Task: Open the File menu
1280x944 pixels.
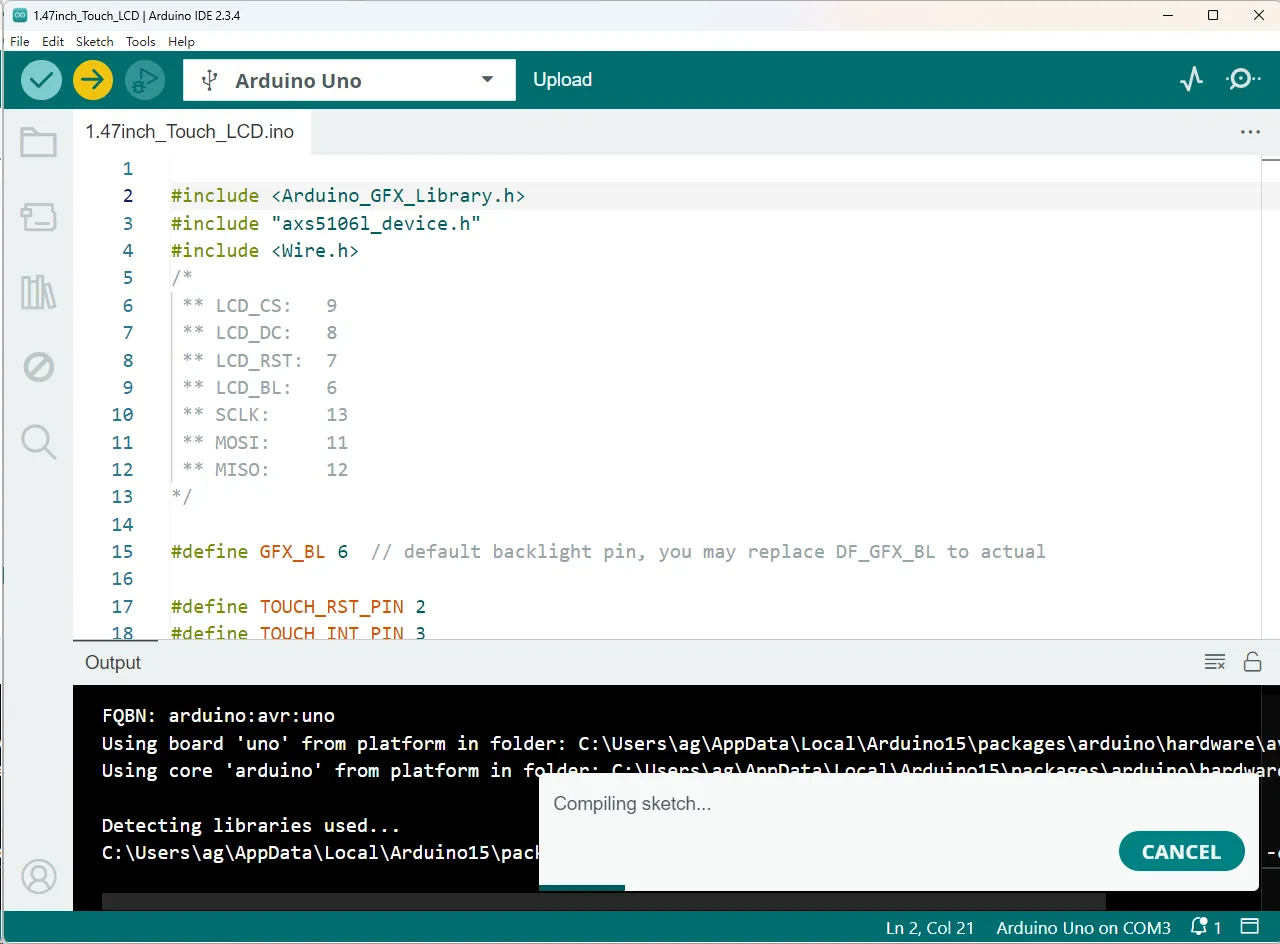Action: [x=20, y=42]
